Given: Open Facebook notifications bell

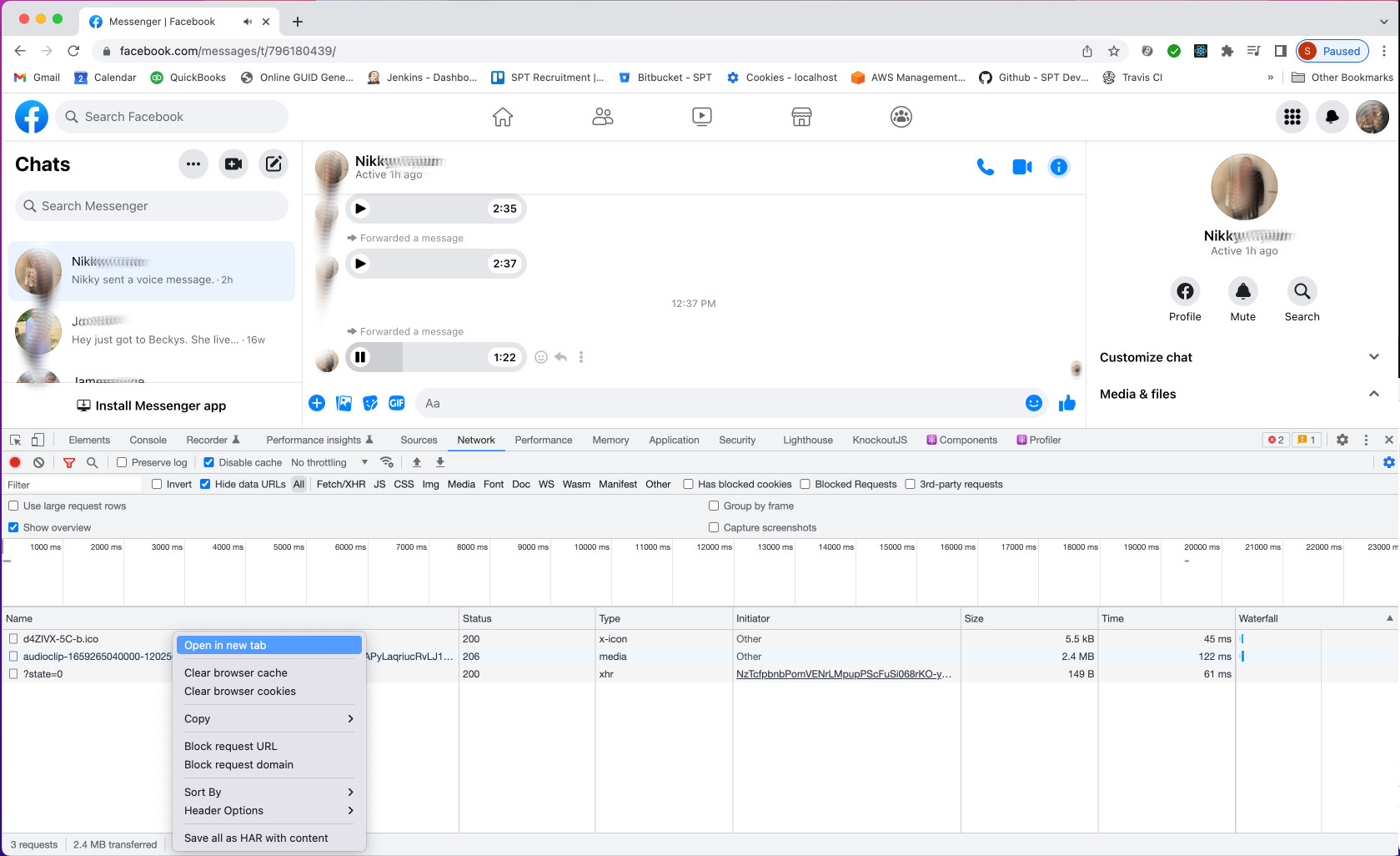Looking at the screenshot, I should 1332,117.
